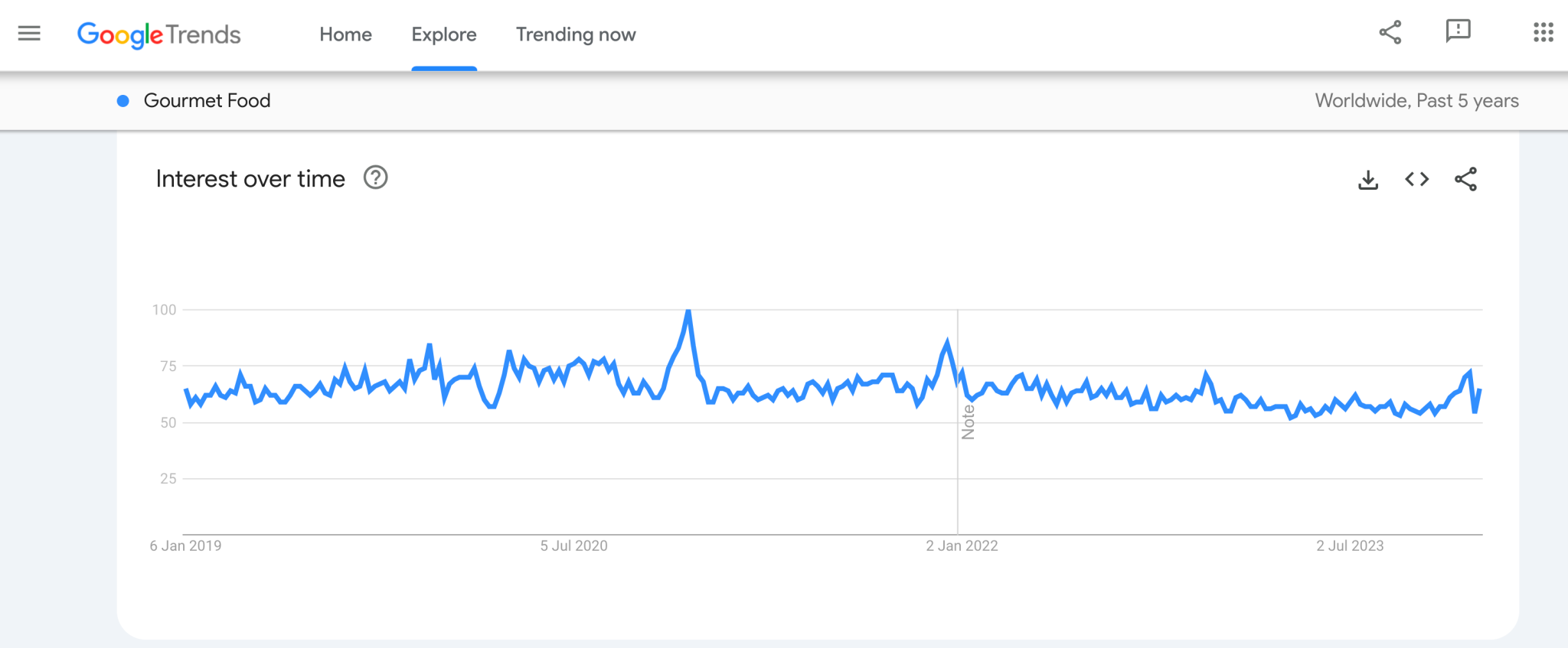
Task: Click the peak point of the trend line
Action: click(x=688, y=311)
